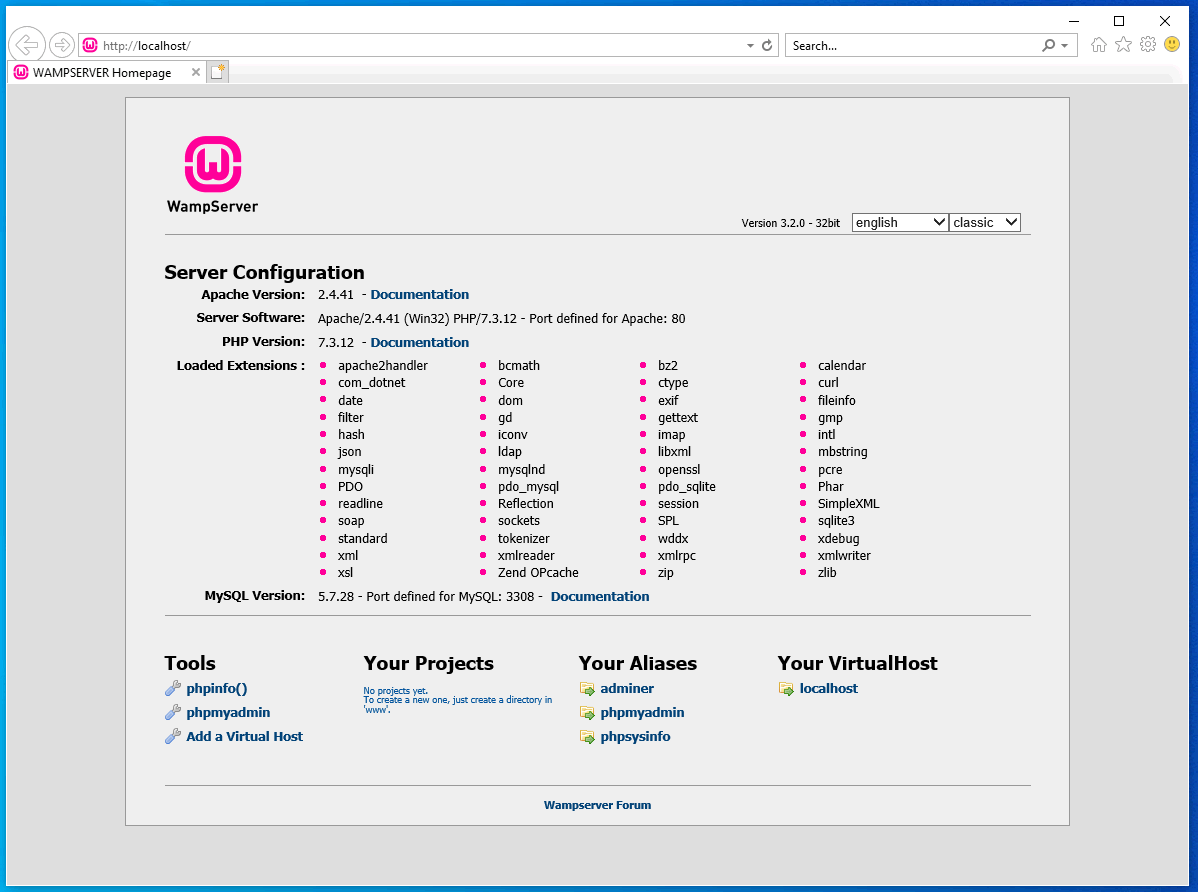
Task: Minimize the browser window
Action: (1073, 21)
